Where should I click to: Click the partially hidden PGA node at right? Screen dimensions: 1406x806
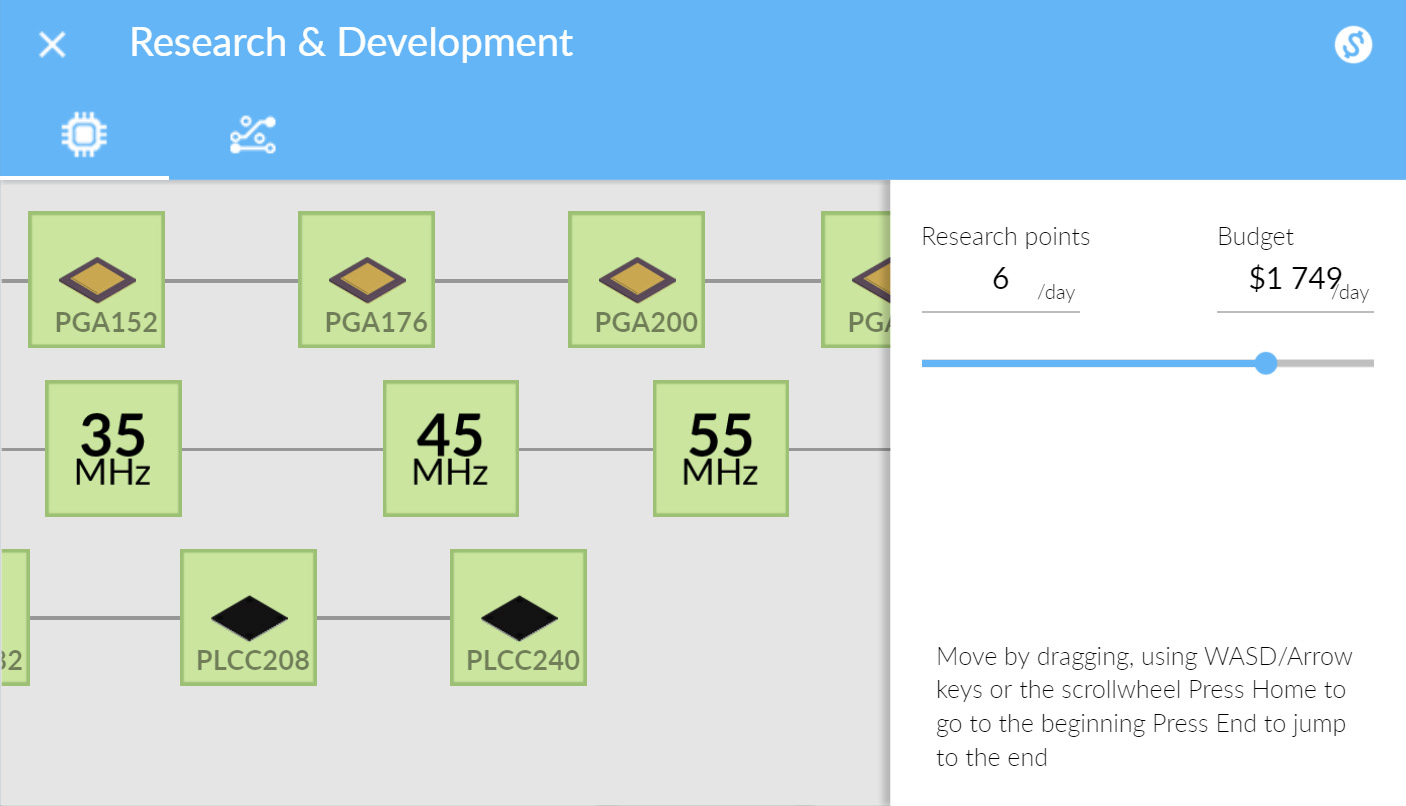coord(856,279)
